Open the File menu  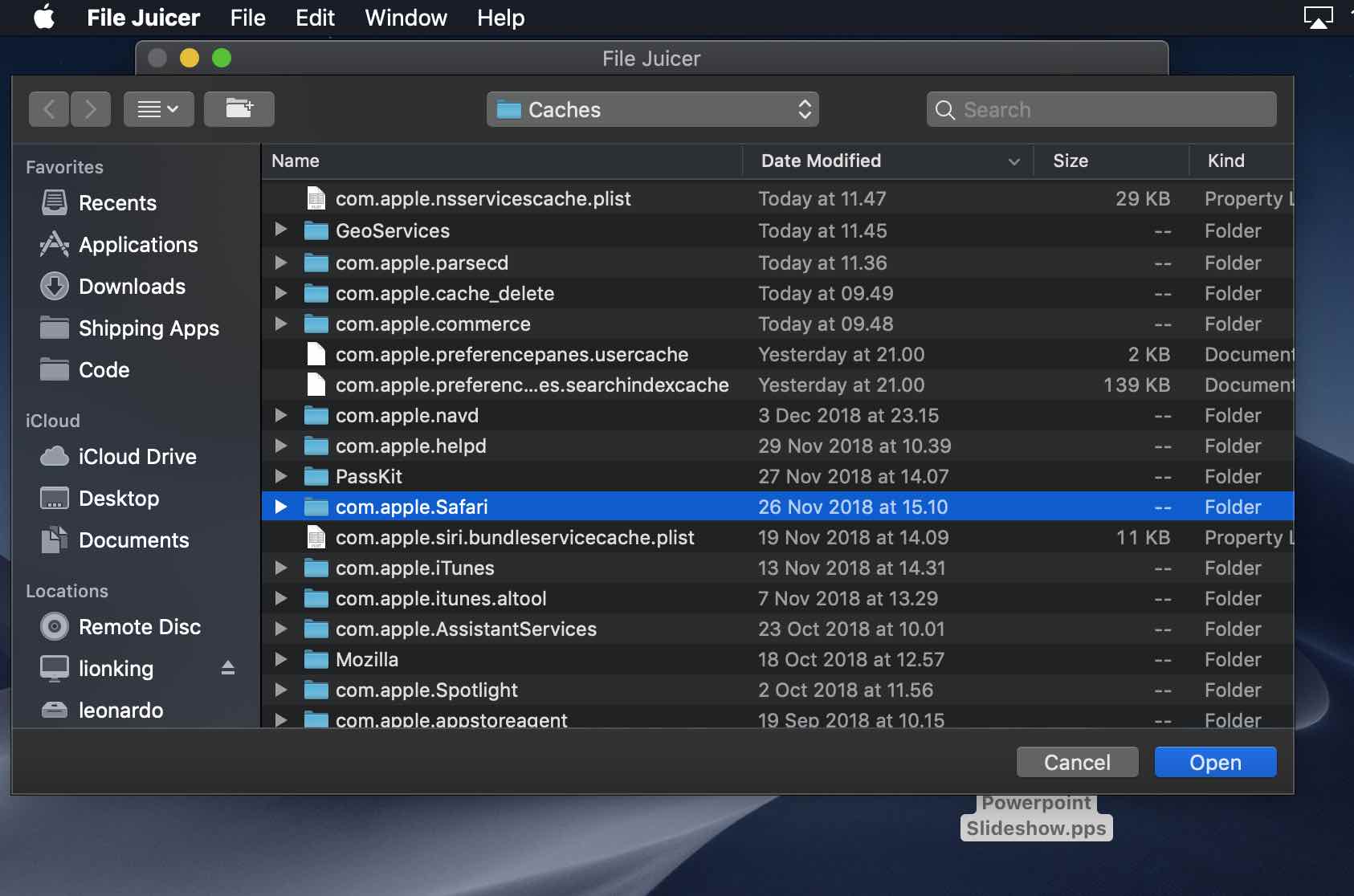point(247,18)
